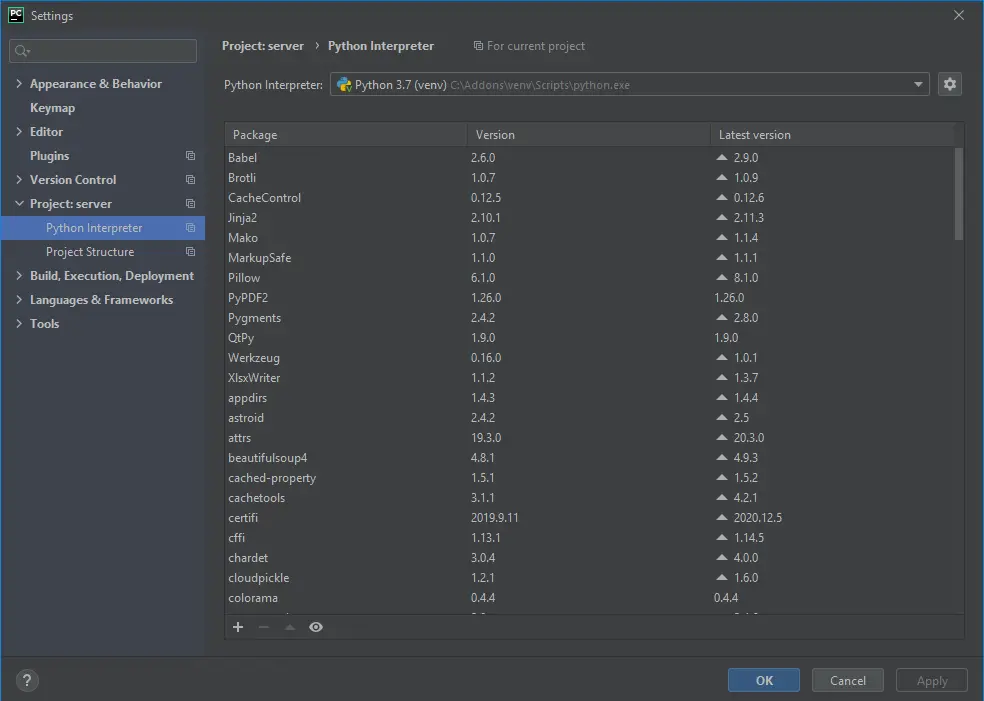Click the help question mark icon

[26, 680]
